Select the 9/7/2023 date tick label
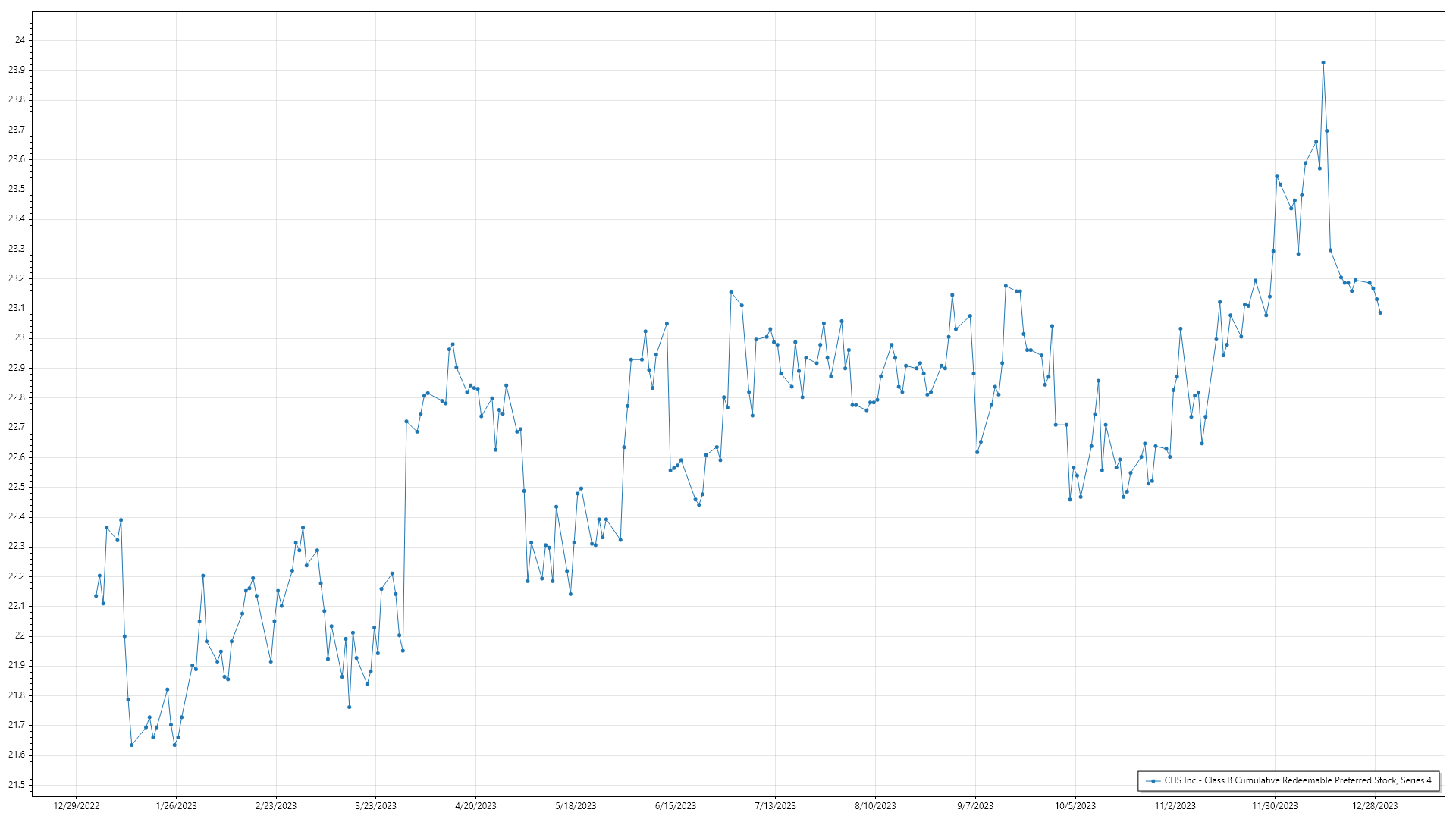The image size is (1456, 819). tap(975, 806)
